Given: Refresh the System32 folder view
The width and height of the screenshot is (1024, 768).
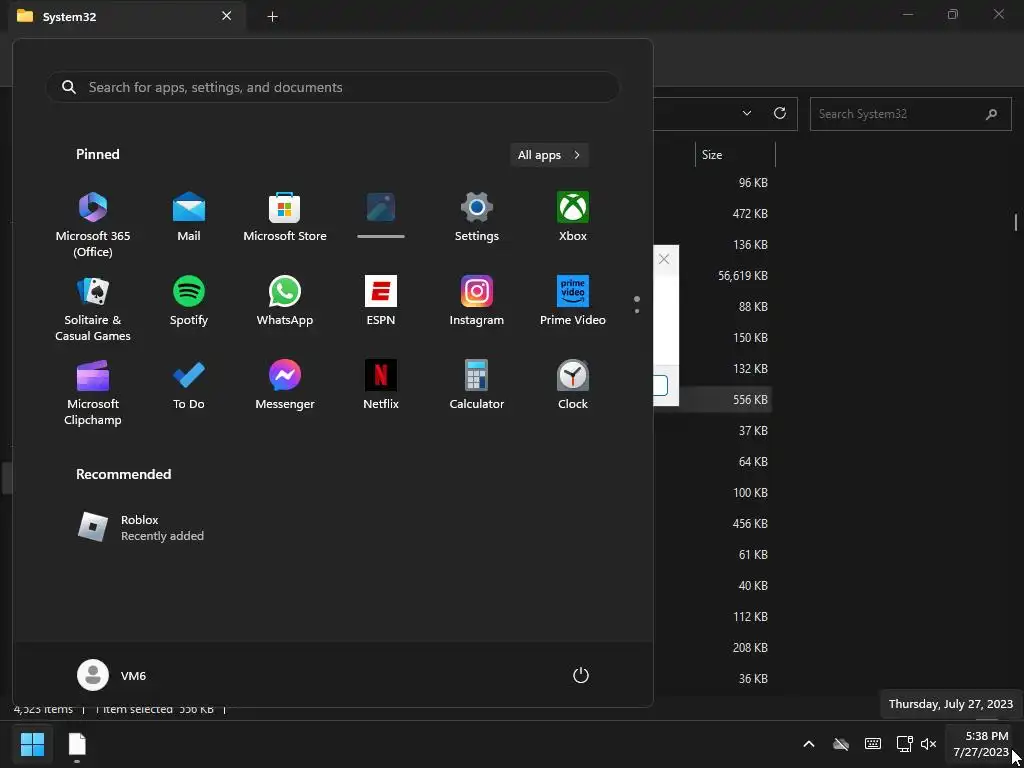Looking at the screenshot, I should (x=780, y=114).
